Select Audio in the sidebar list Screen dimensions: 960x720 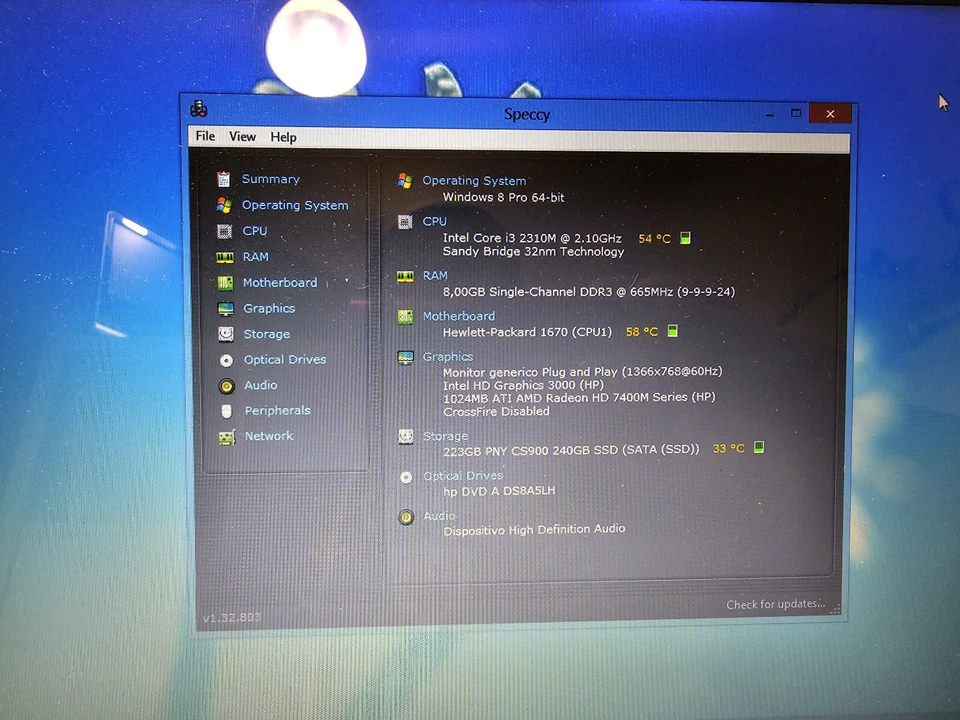(261, 385)
